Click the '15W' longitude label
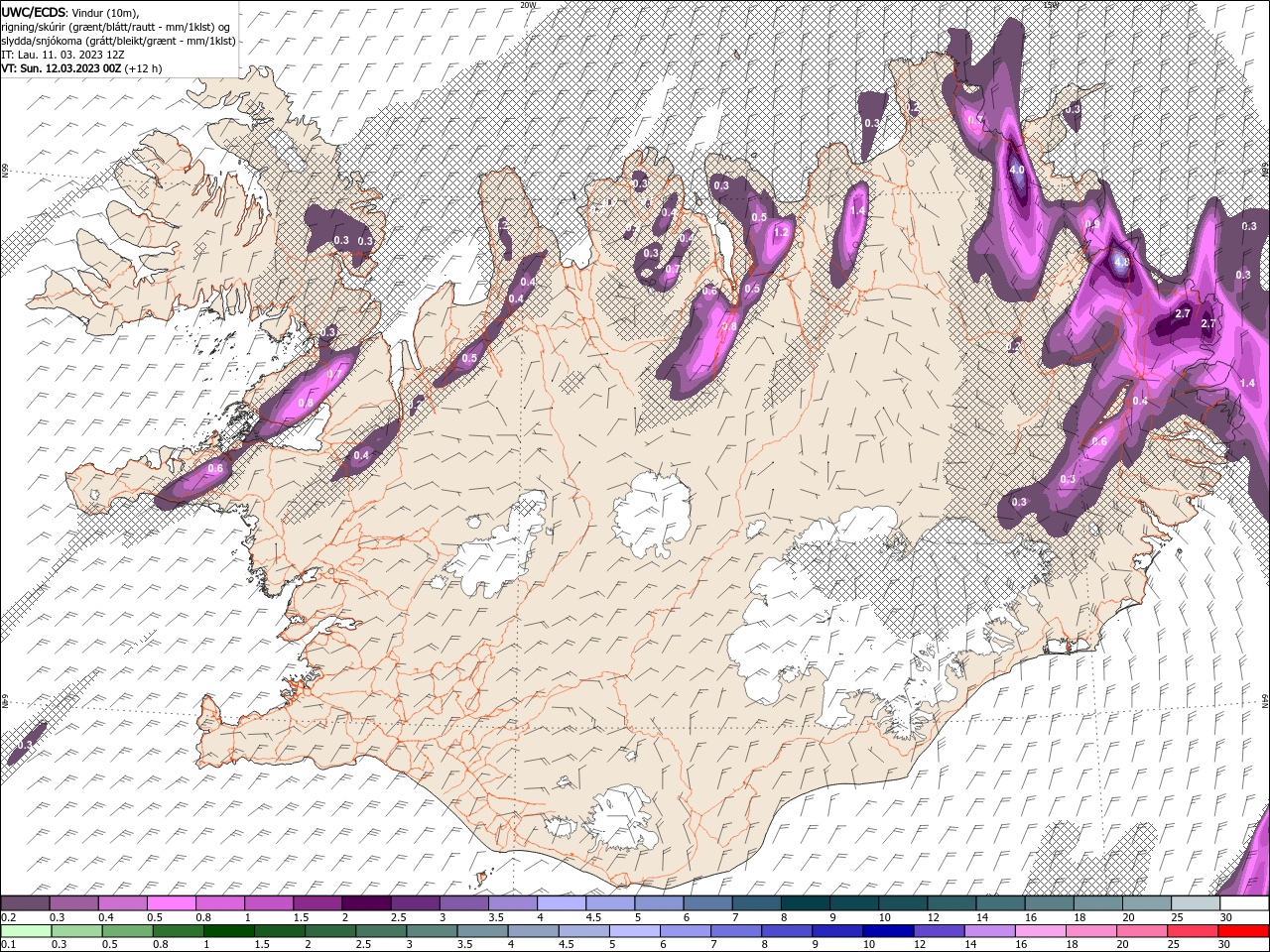Image resolution: width=1270 pixels, height=952 pixels. tap(1052, 5)
